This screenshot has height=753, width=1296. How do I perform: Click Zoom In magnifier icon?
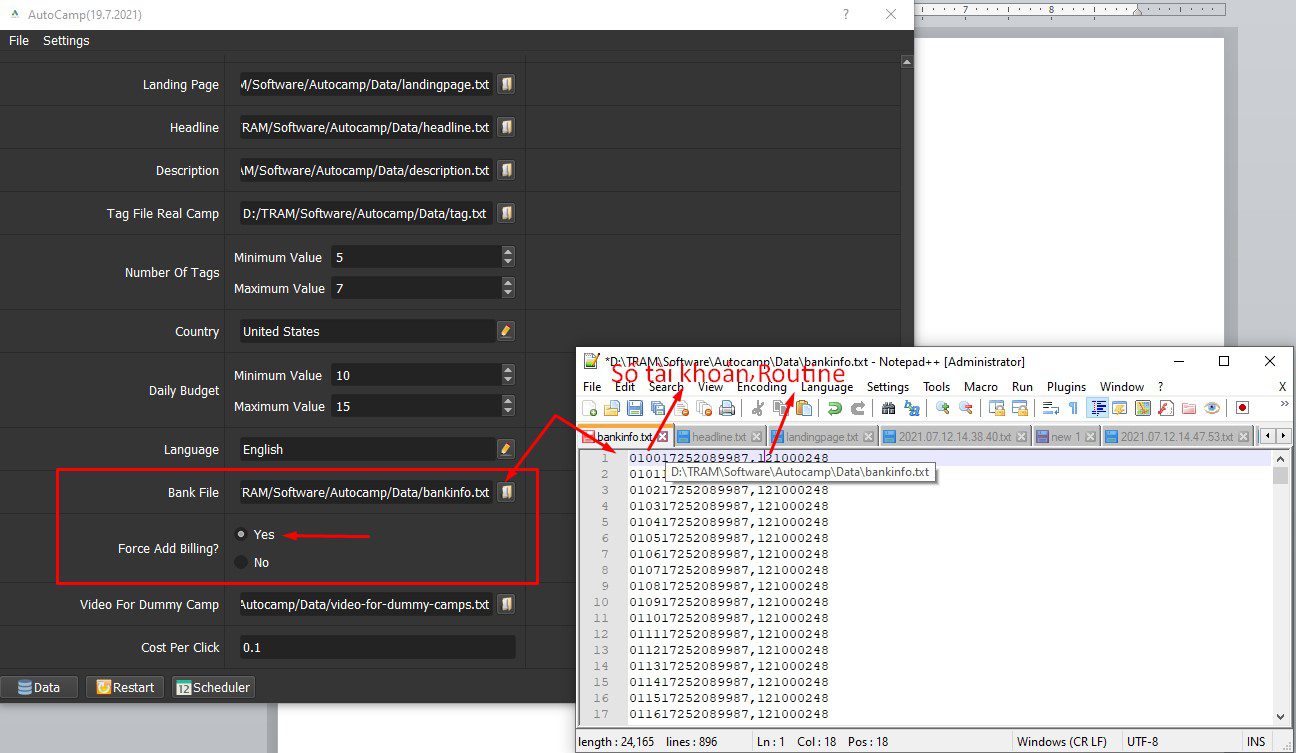pos(942,408)
